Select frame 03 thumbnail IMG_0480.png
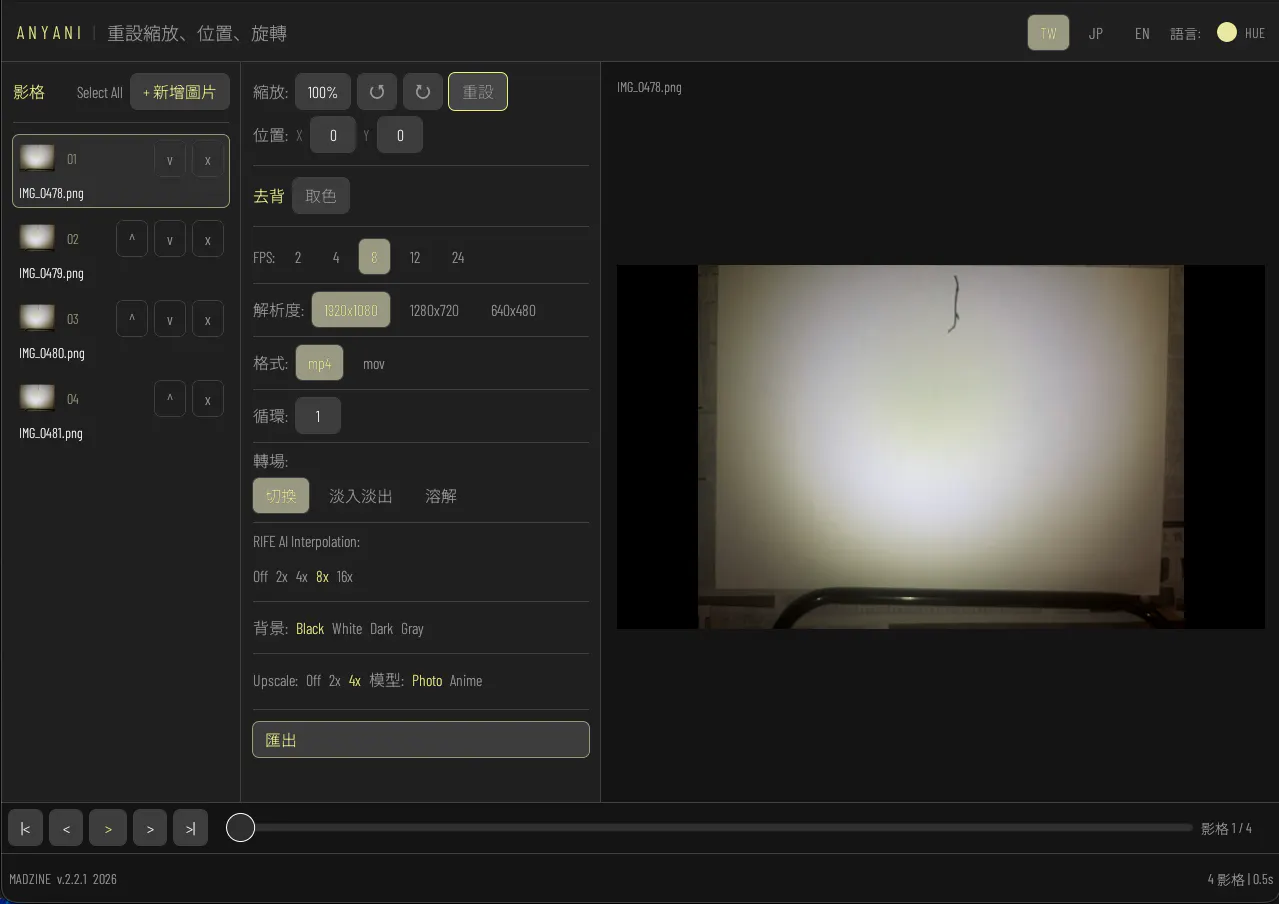Screen dimensions: 1279x904 [x=38, y=318]
